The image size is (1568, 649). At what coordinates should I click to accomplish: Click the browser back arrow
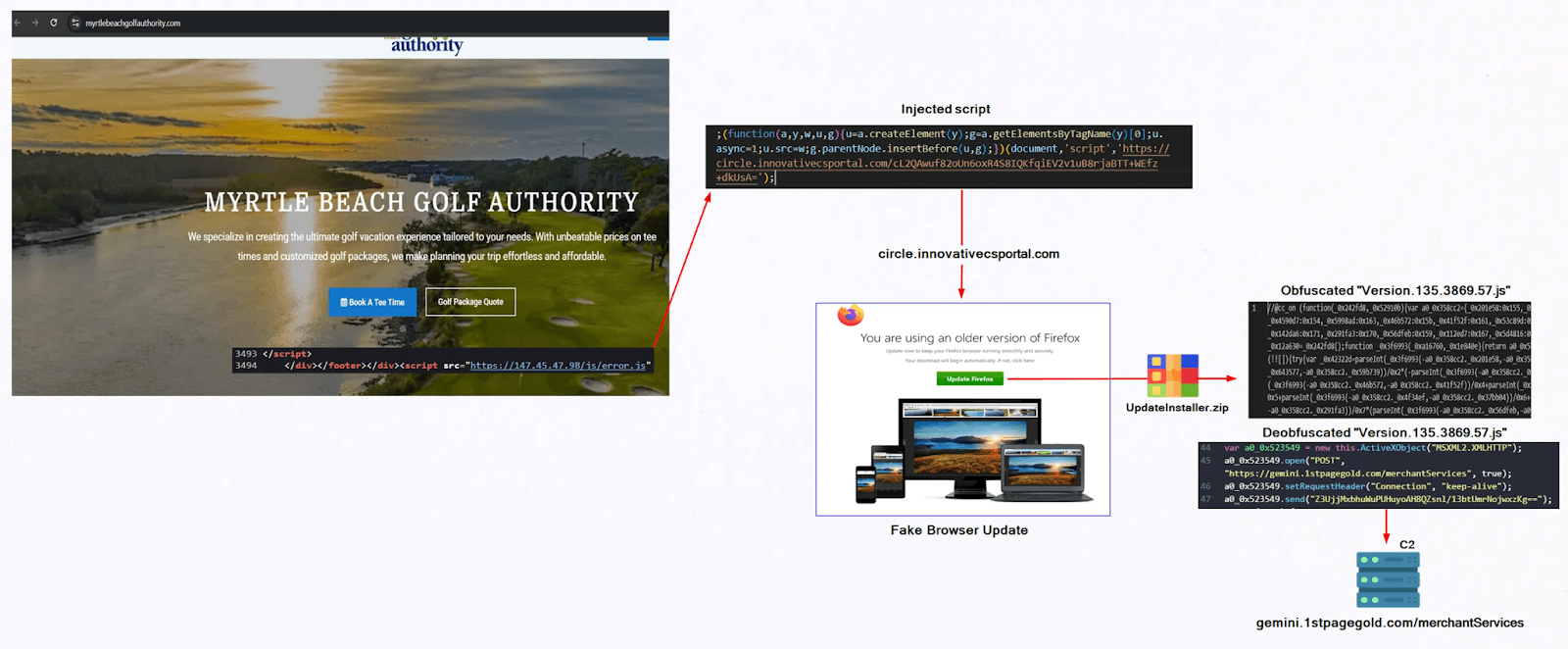(18, 23)
